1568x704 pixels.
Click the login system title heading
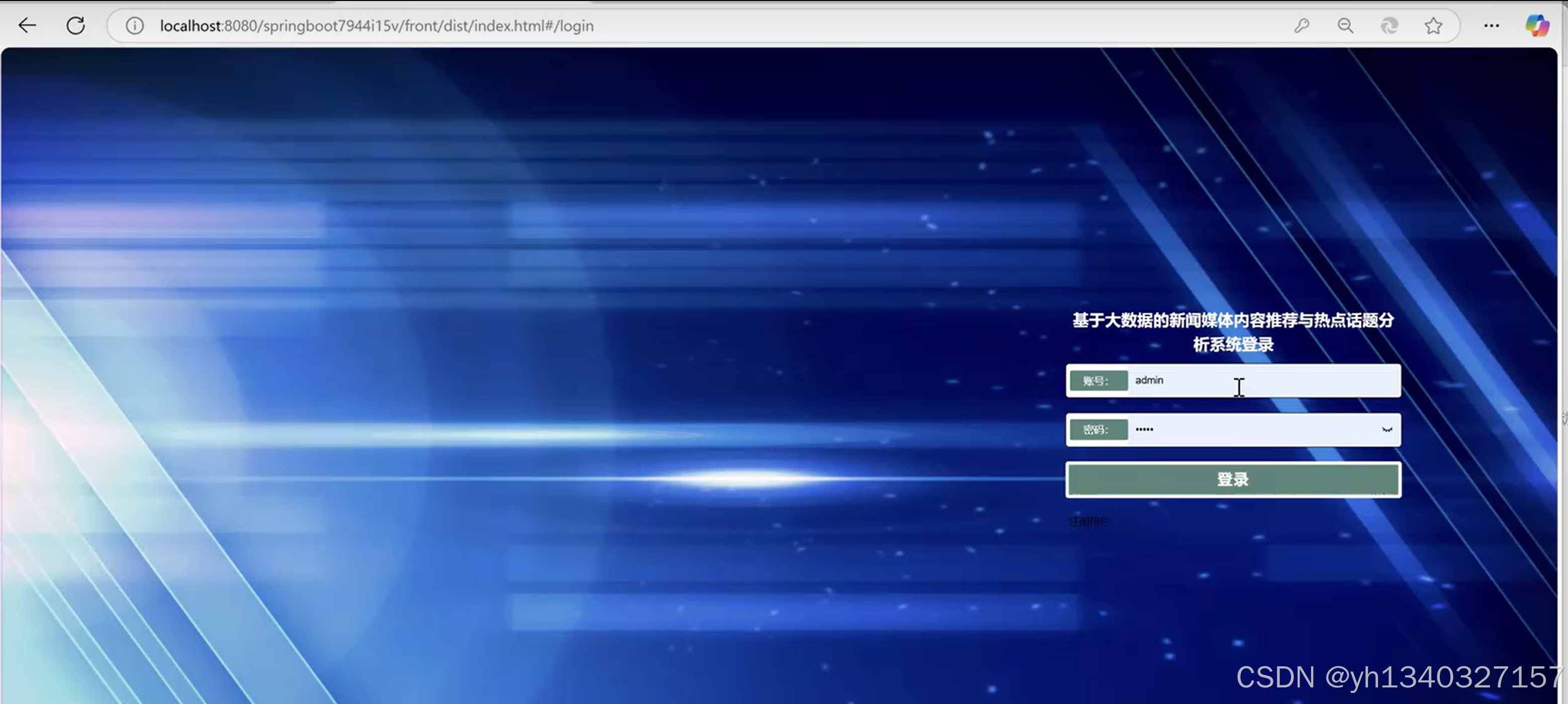(1233, 332)
